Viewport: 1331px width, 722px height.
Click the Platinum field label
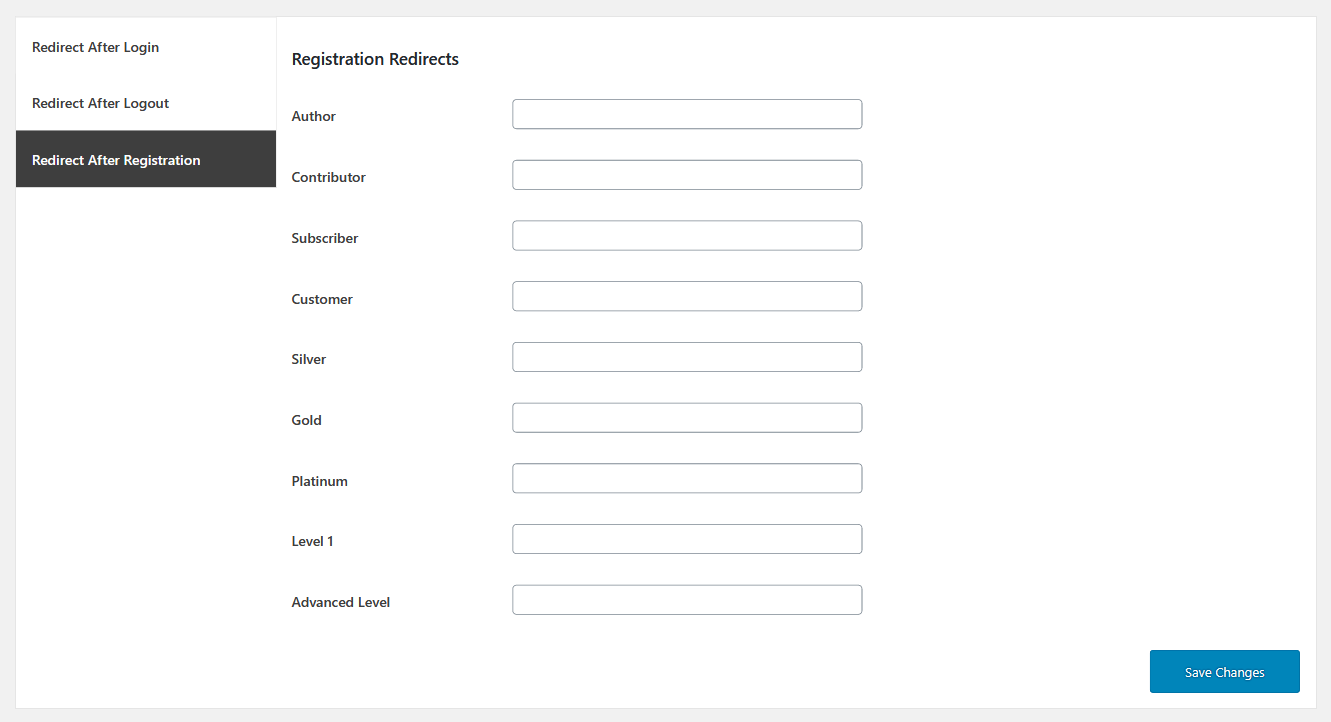pos(319,481)
